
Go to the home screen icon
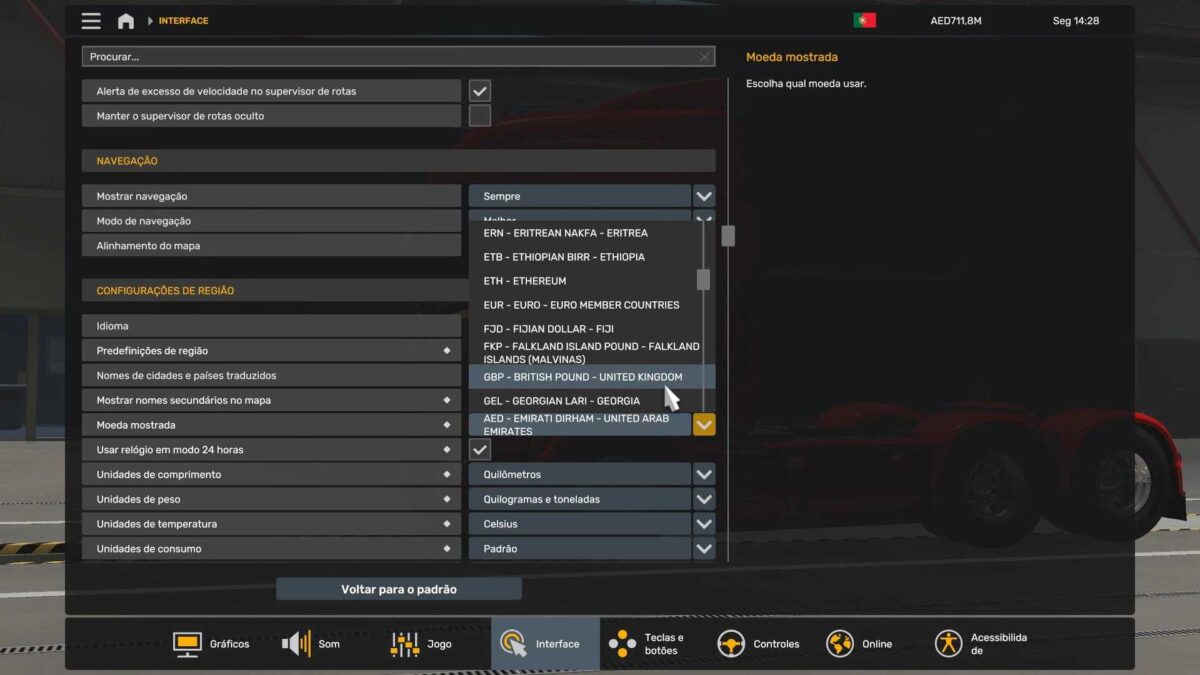[x=126, y=21]
